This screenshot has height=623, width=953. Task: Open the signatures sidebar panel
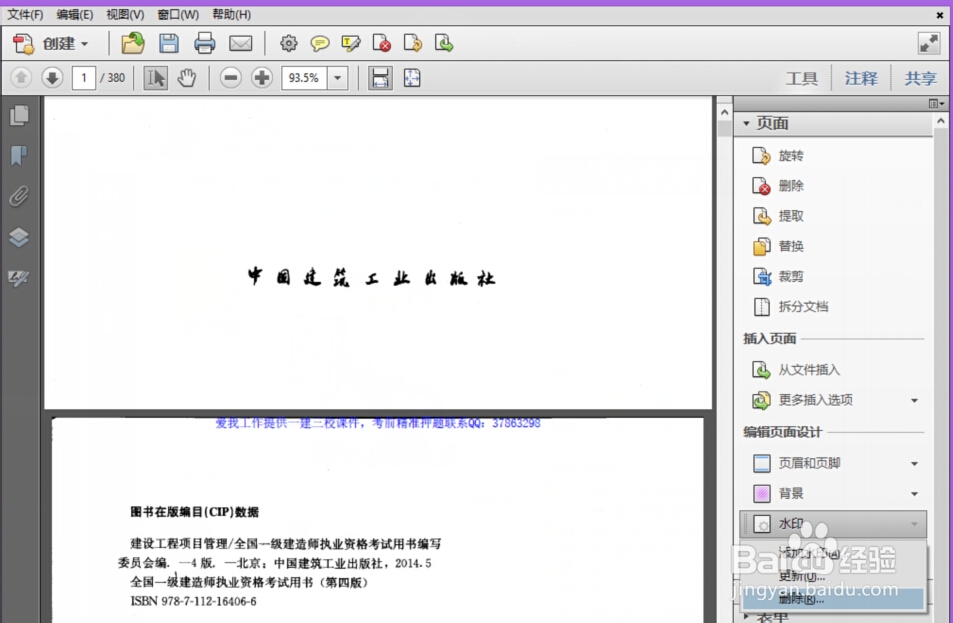[x=19, y=278]
